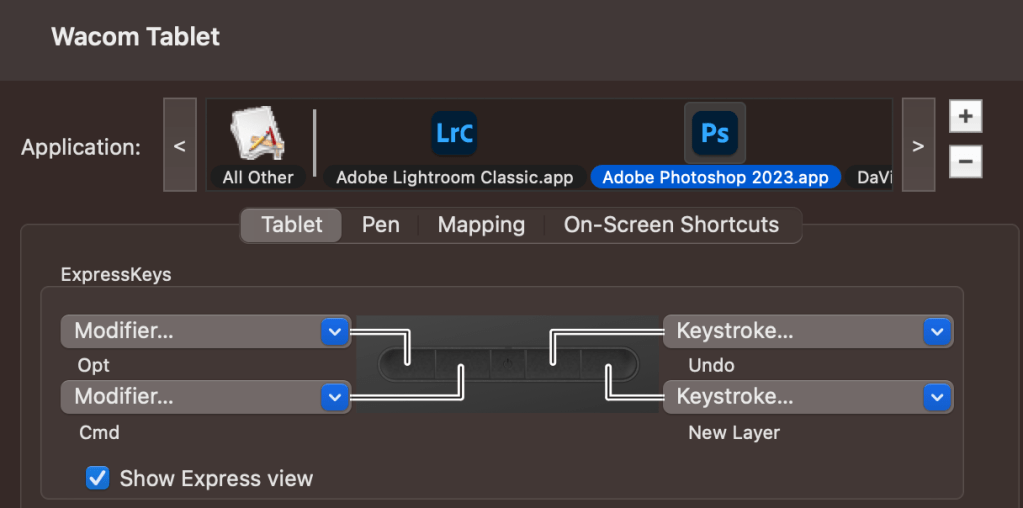
Task: Add application with the plus button
Action: pos(965,116)
